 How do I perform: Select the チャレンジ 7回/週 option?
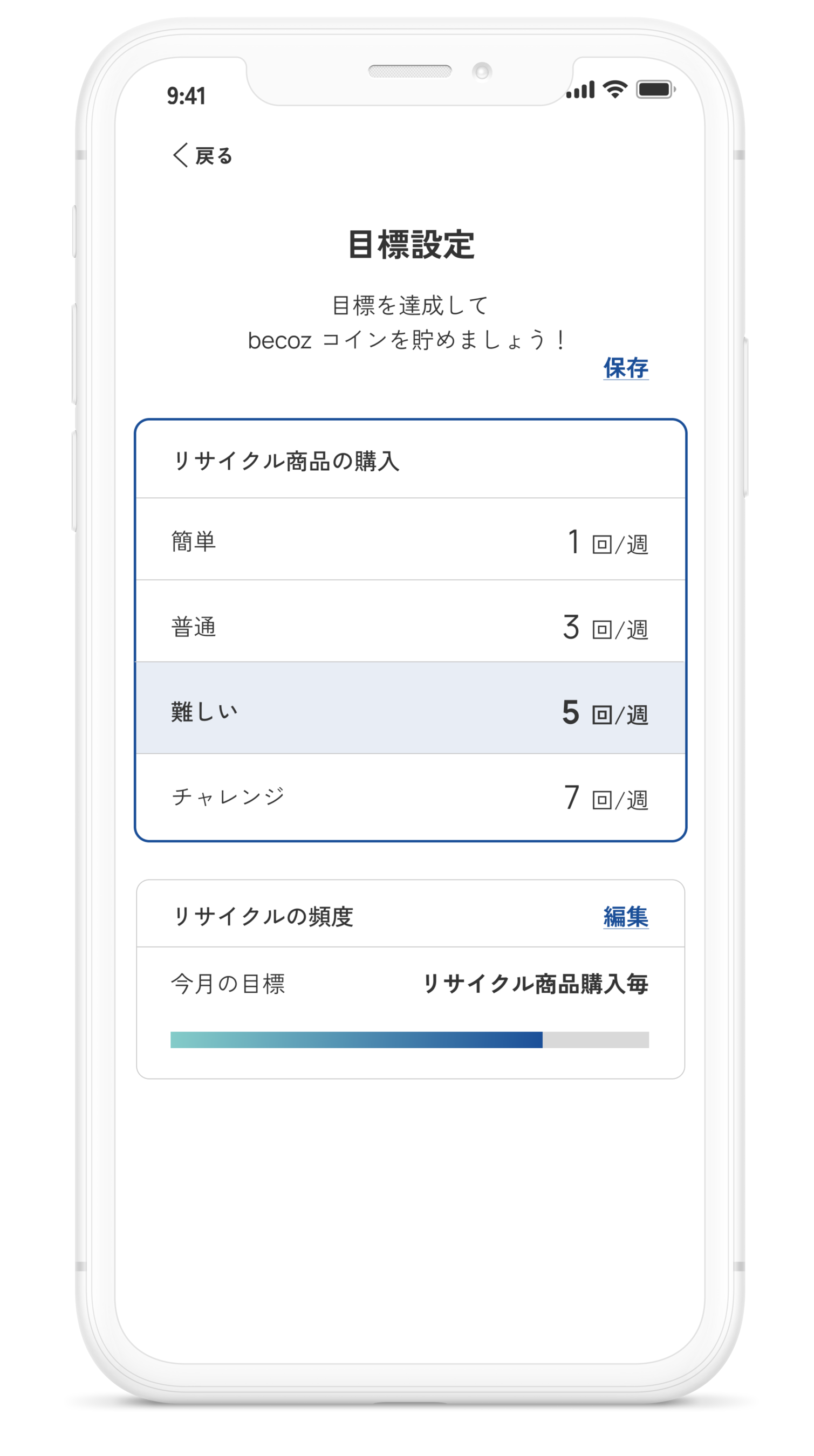(411, 796)
